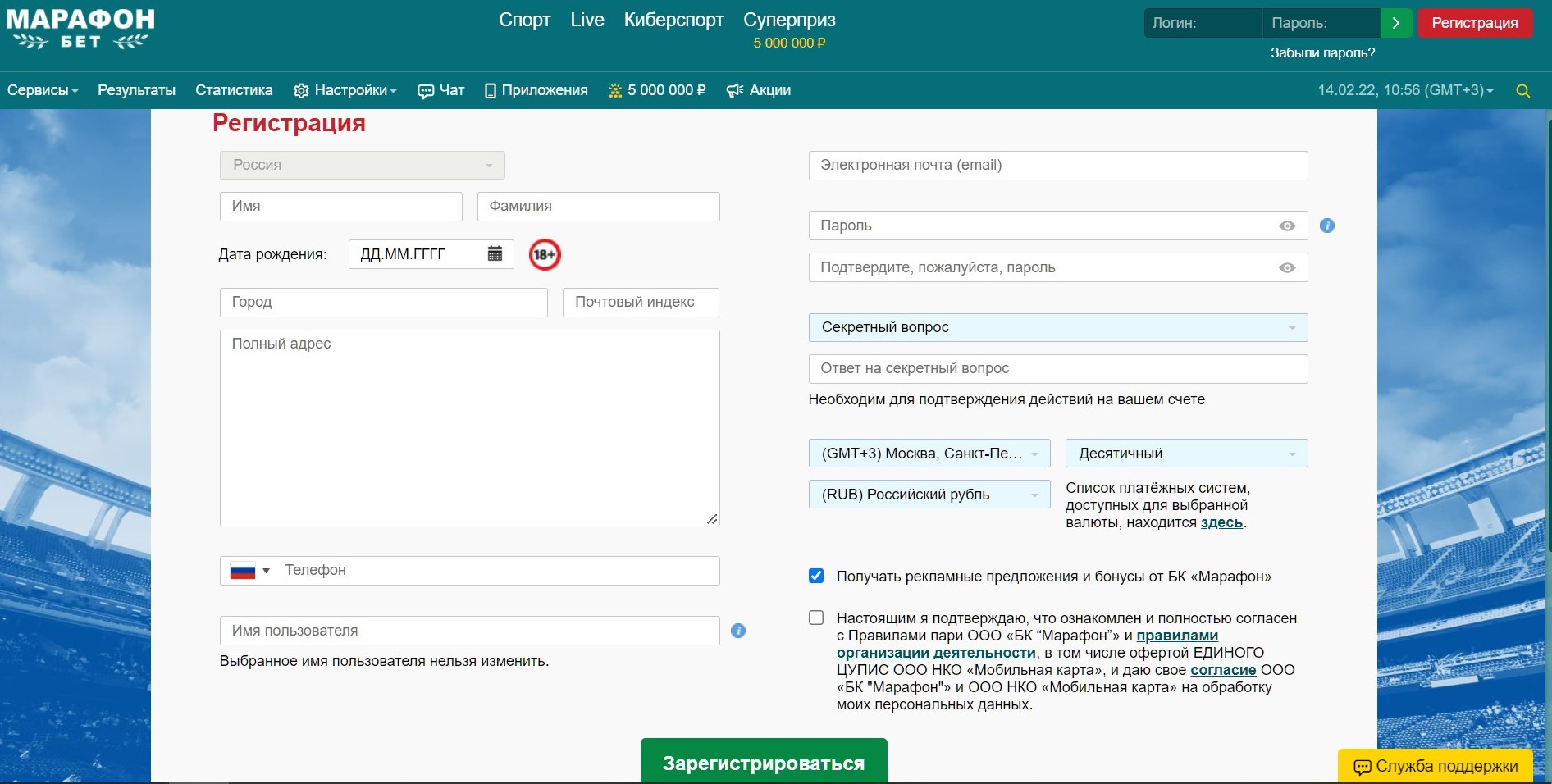Click the Фамилия input field

pyautogui.click(x=599, y=207)
